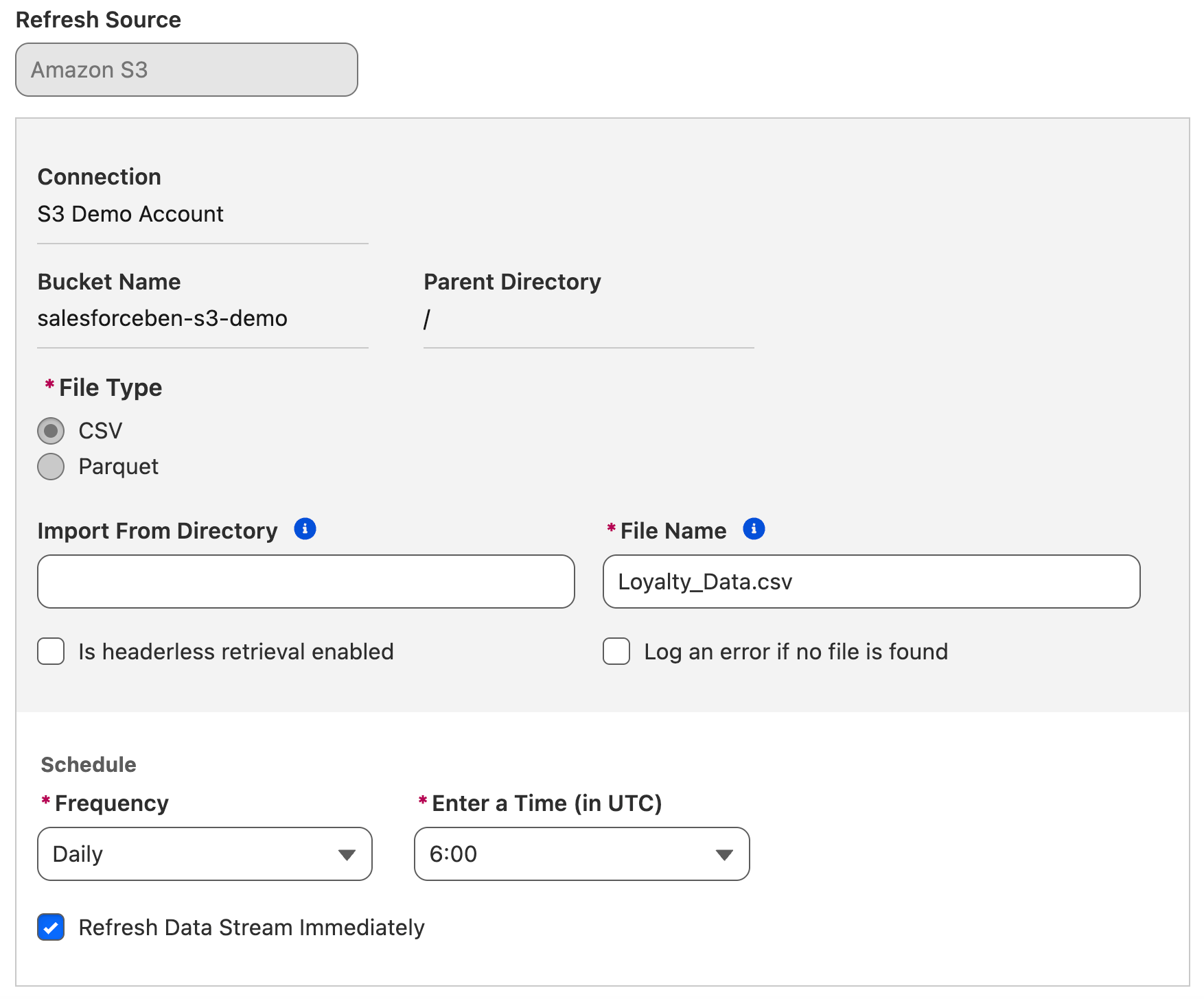Image resolution: width=1204 pixels, height=999 pixels.
Task: Open the time dropdown showing 6:00
Action: (581, 854)
